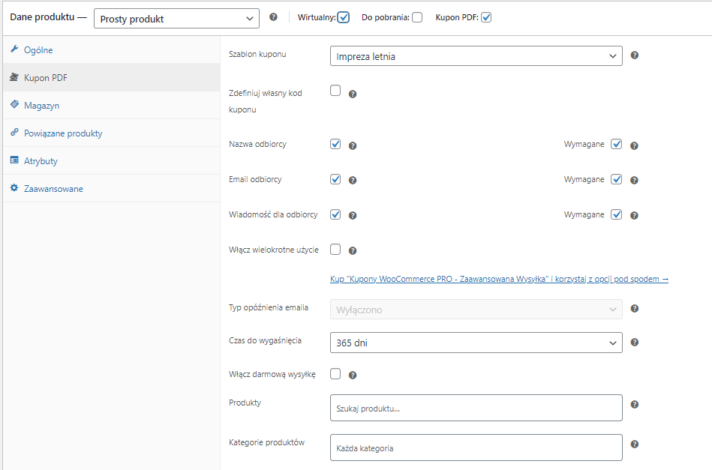Viewport: 712px width, 470px height.
Task: Enable Włącz darmową wysyłkę checkbox
Action: [336, 374]
